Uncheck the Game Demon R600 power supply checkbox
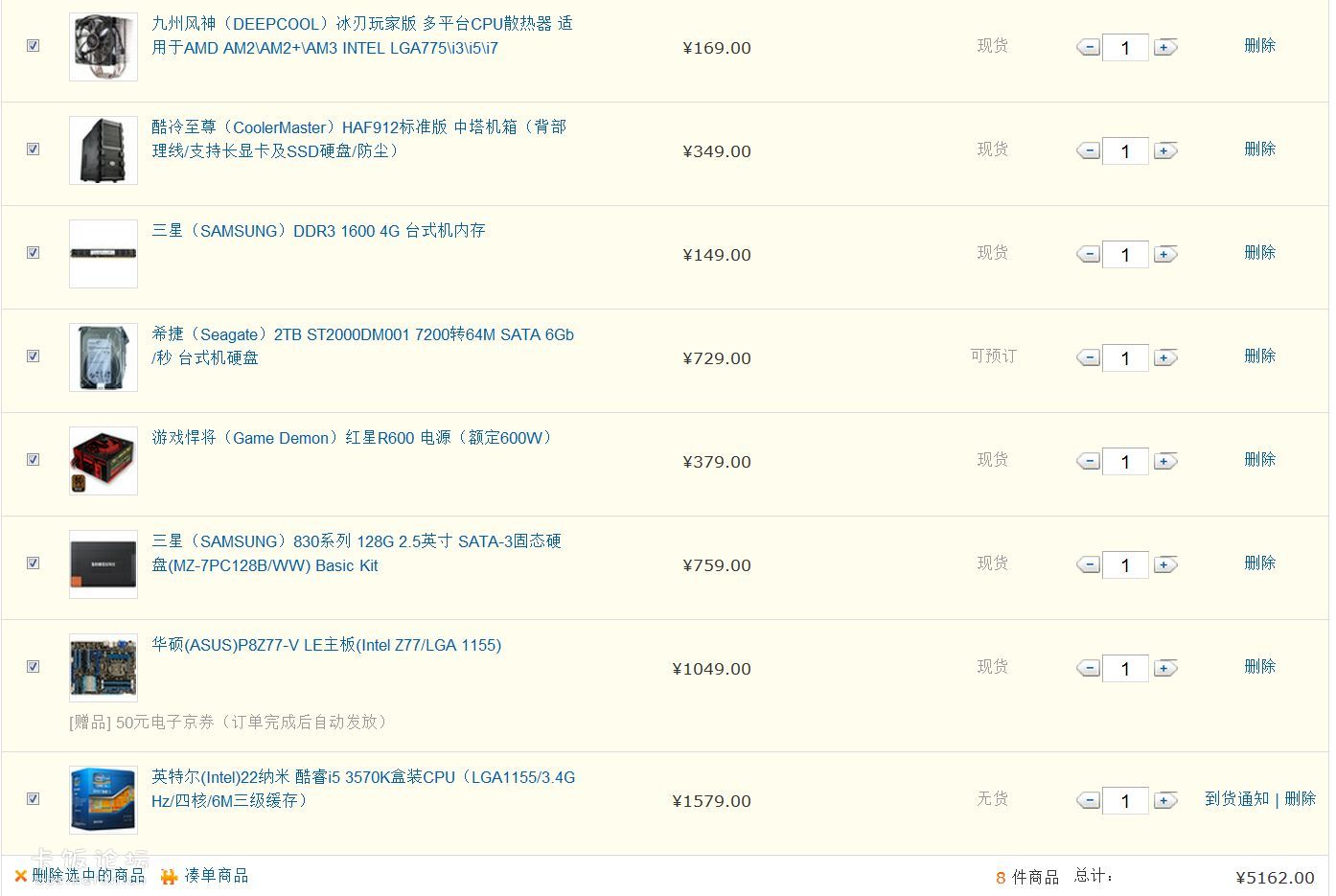The image size is (1336, 896). (34, 459)
